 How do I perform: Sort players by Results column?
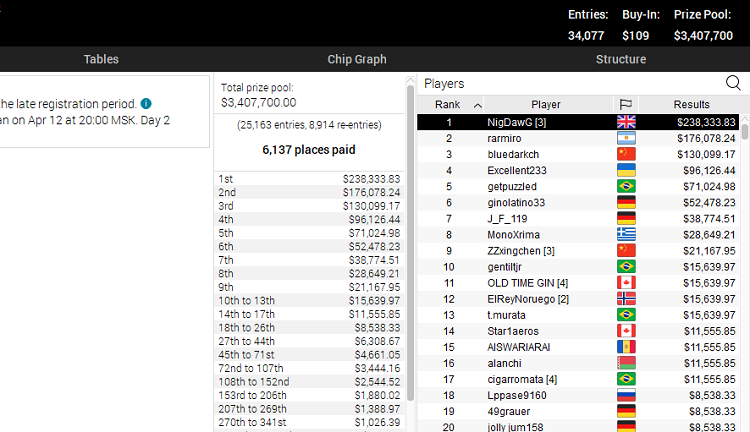(692, 104)
